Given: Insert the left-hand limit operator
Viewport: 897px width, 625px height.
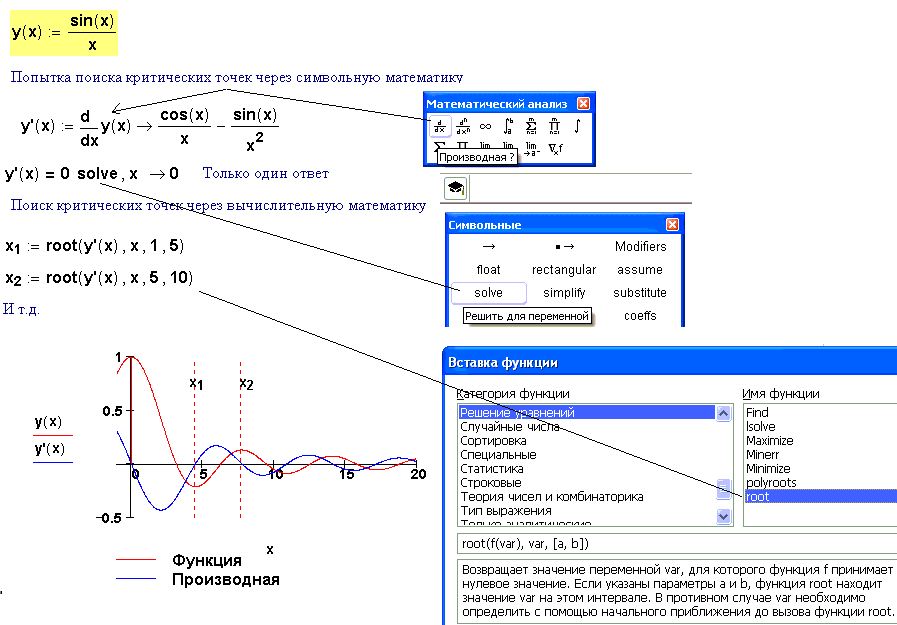Looking at the screenshot, I should pos(531,149).
